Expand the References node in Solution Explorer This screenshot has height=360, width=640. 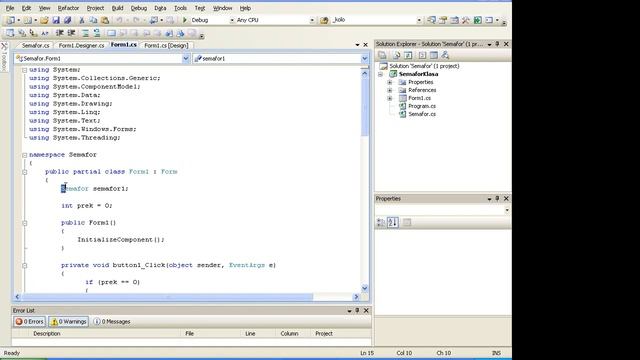[390, 90]
